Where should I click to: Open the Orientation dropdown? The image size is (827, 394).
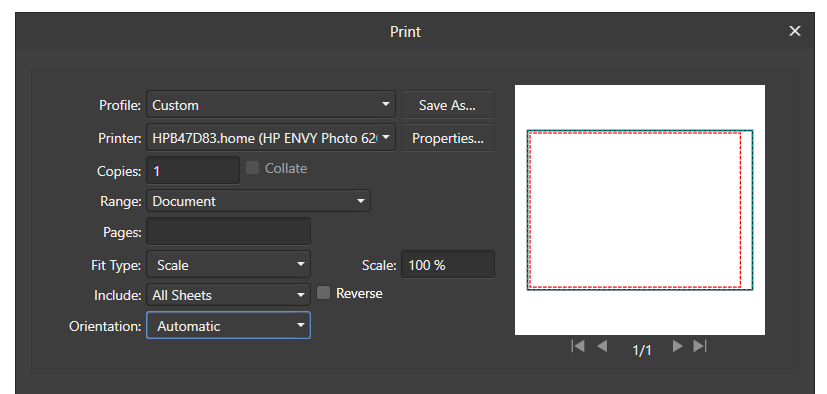click(x=228, y=325)
